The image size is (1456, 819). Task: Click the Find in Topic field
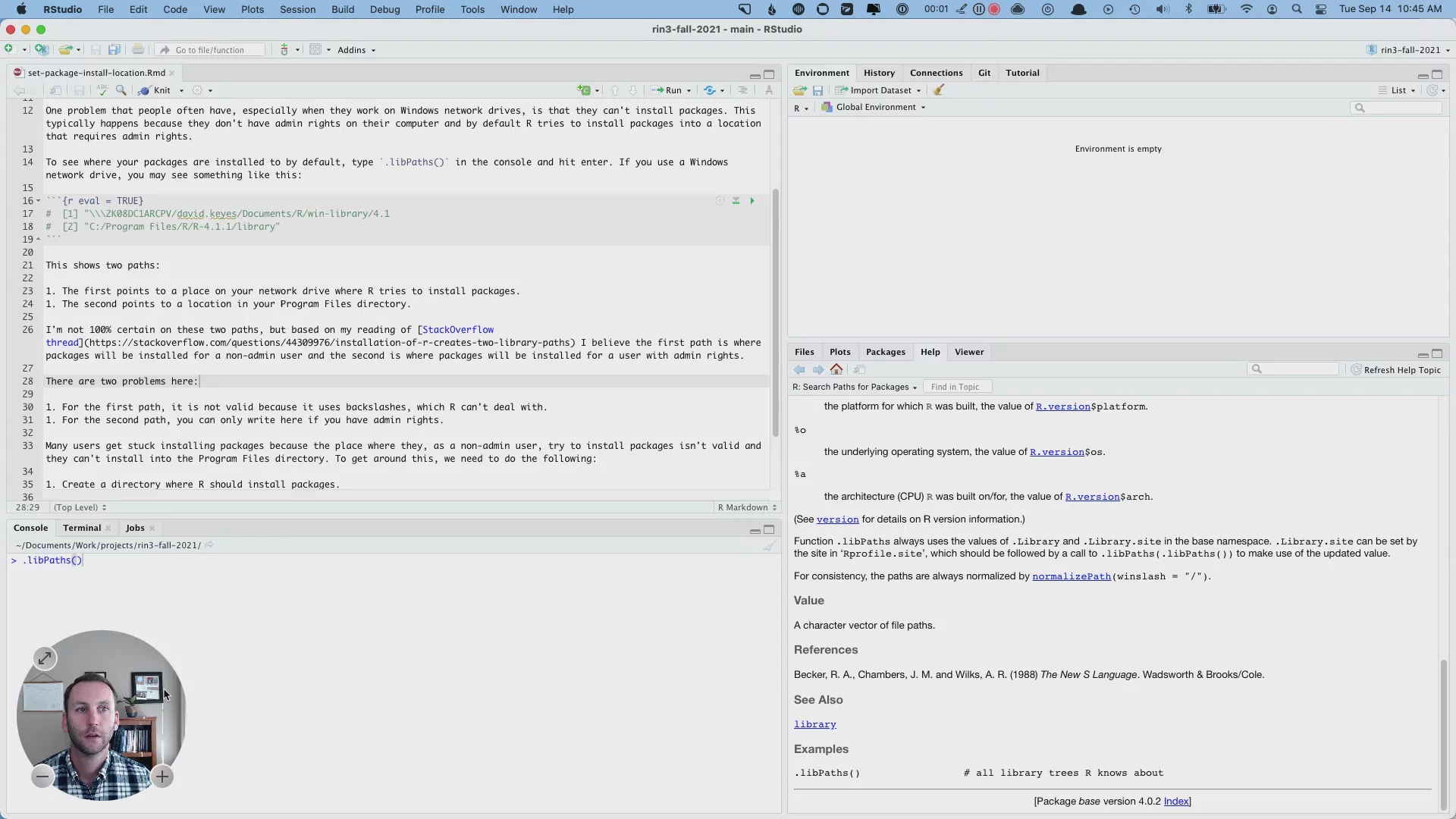click(x=957, y=387)
